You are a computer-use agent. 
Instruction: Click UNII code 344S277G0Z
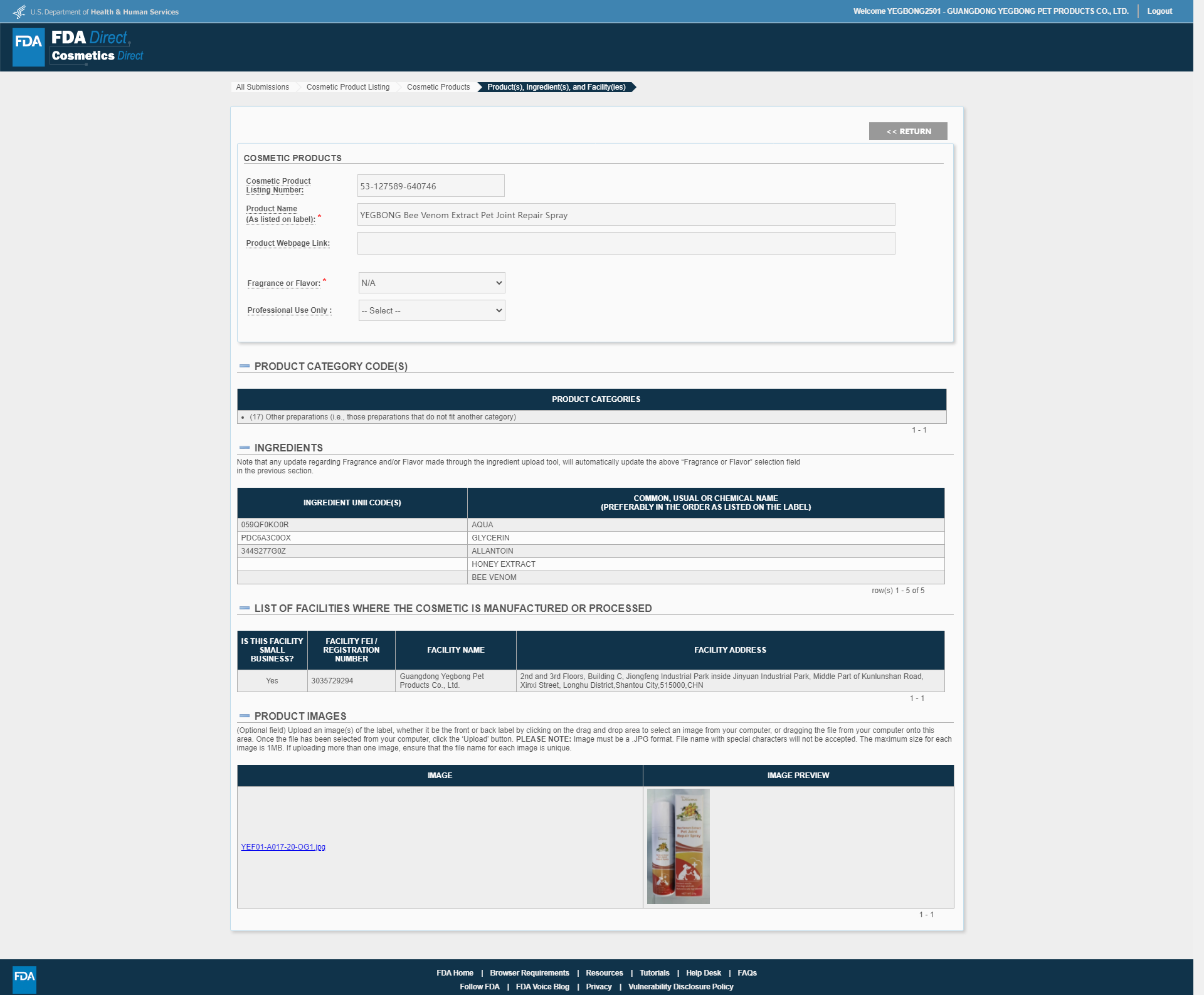click(263, 551)
